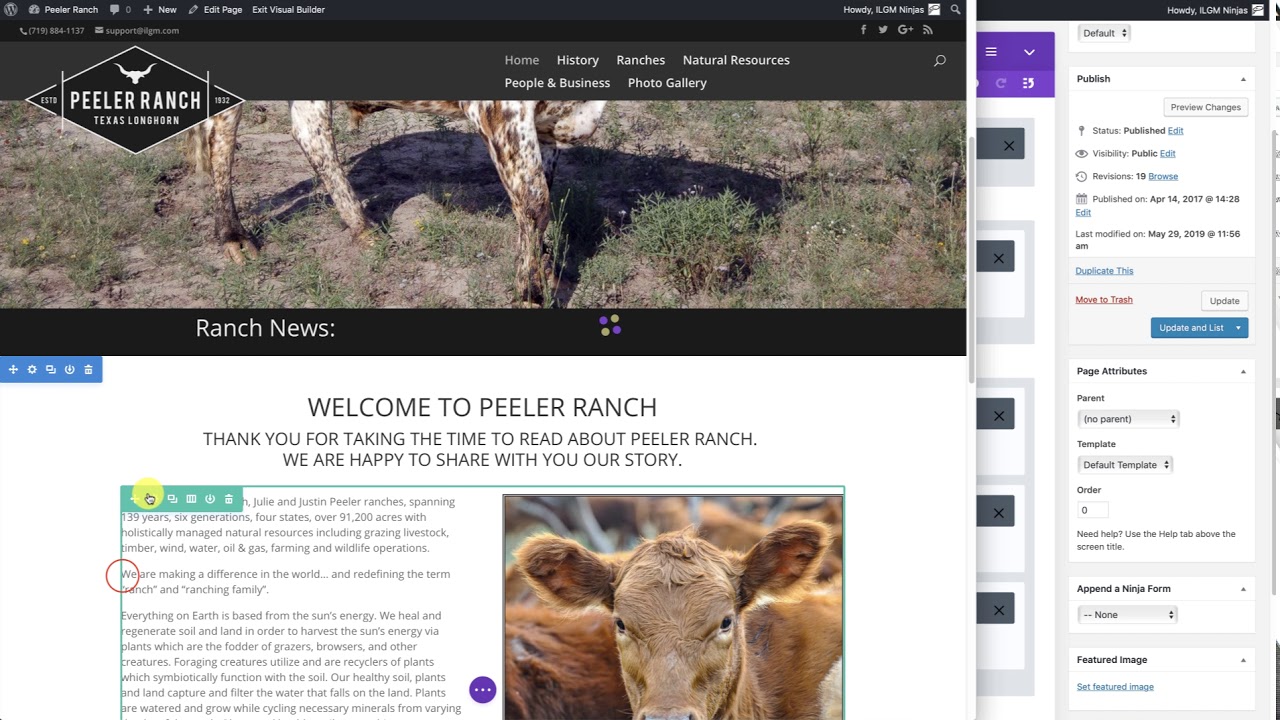The height and width of the screenshot is (720, 1280).
Task: Open the History nav item
Action: (x=578, y=60)
